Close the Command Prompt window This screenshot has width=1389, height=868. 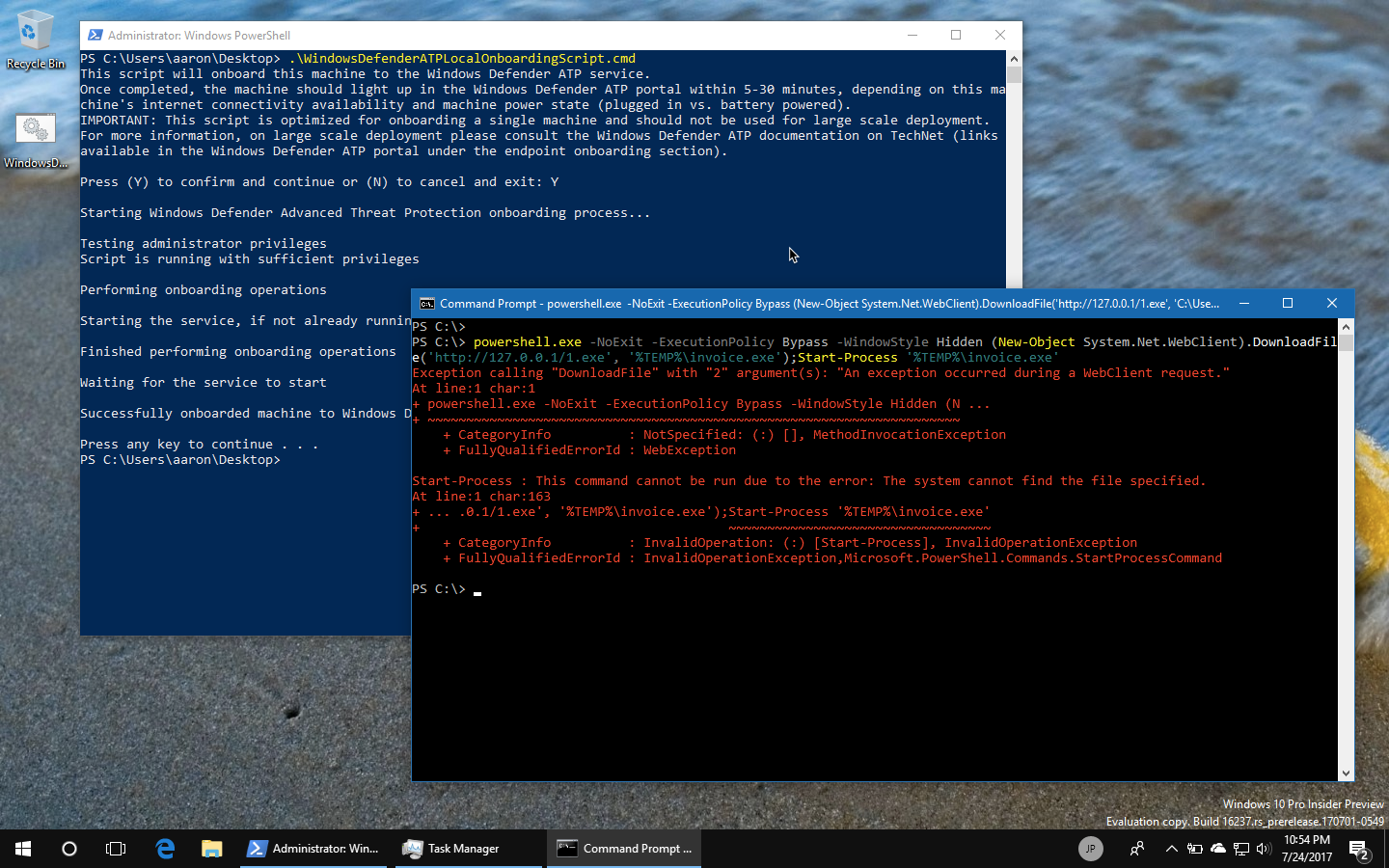coord(1332,303)
